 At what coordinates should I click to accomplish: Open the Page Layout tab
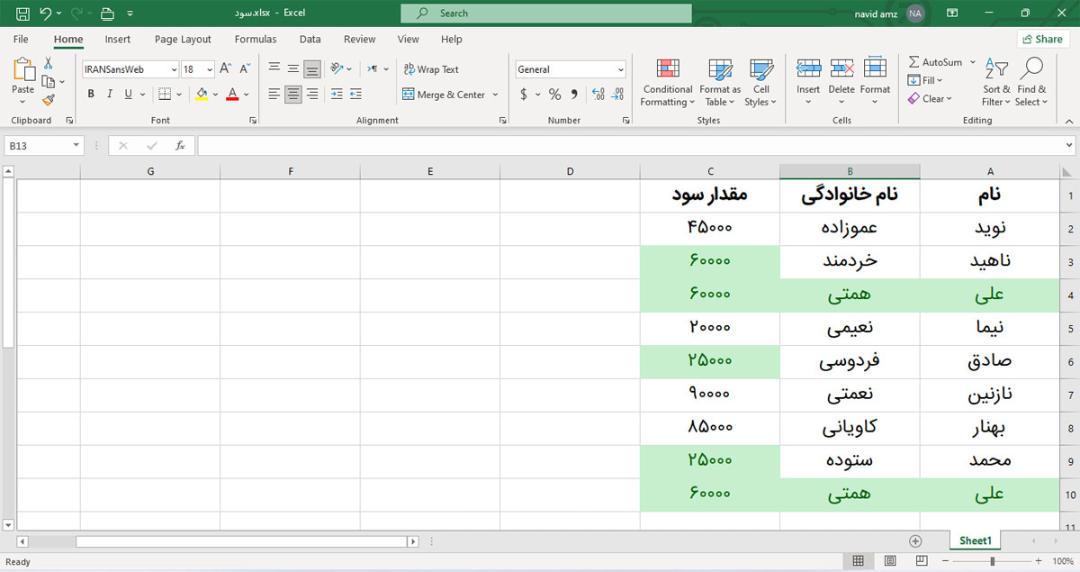[x=183, y=39]
